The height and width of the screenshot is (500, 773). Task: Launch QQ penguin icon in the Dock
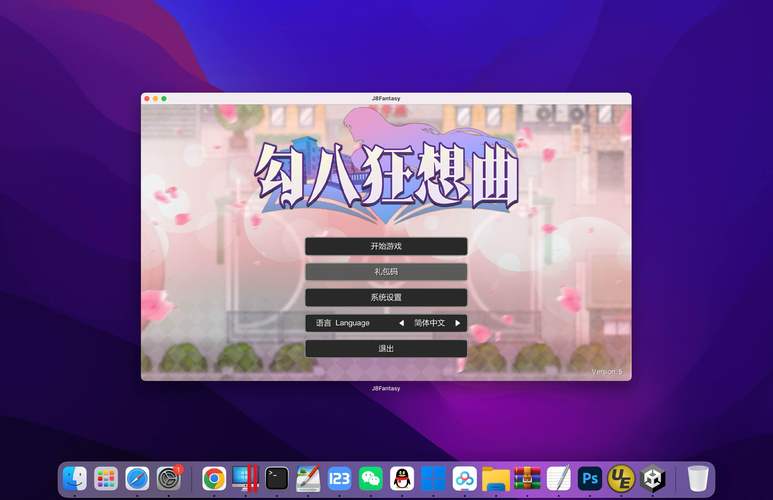tap(402, 478)
